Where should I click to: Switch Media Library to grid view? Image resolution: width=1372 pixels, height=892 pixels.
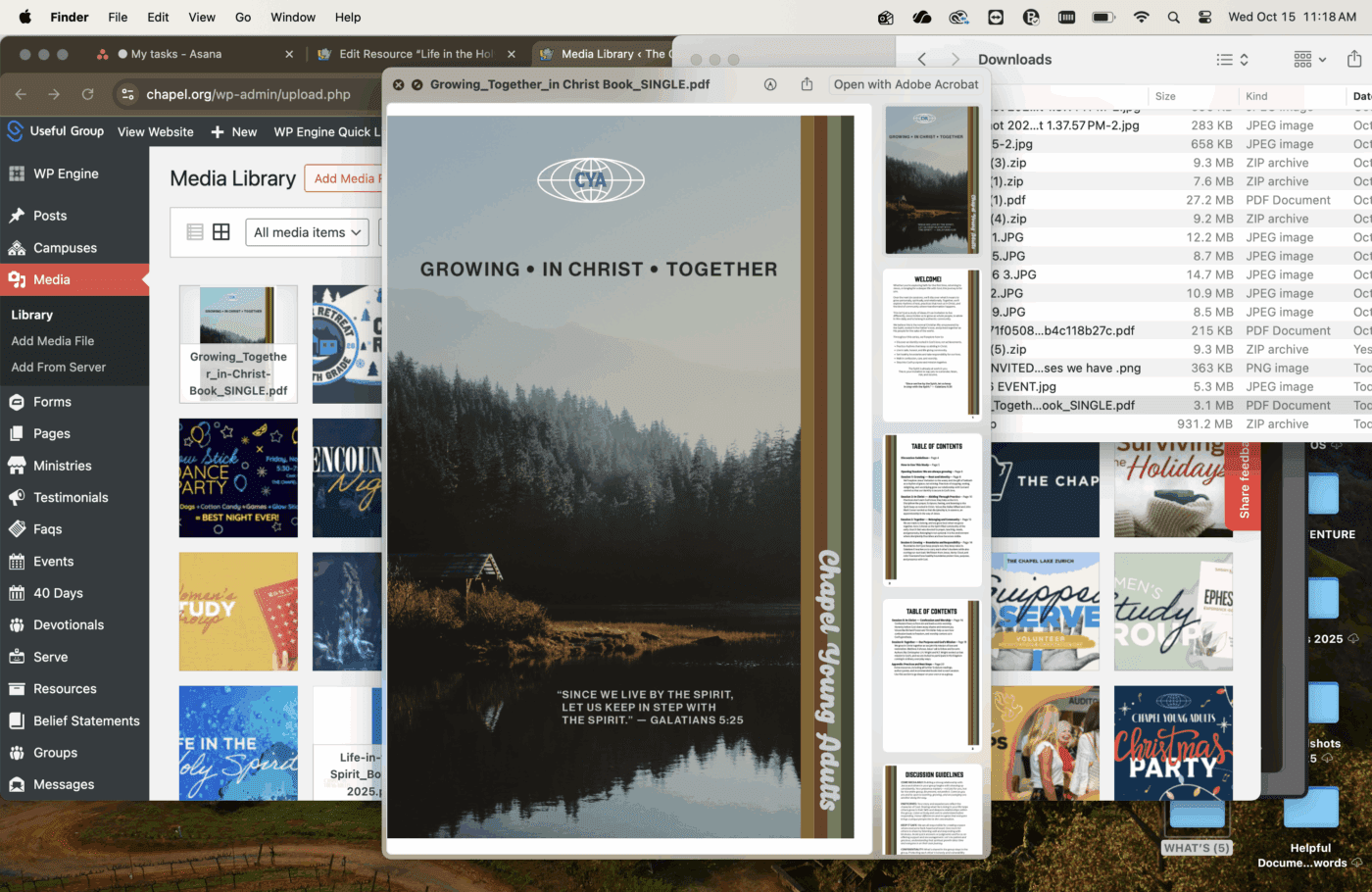point(221,232)
